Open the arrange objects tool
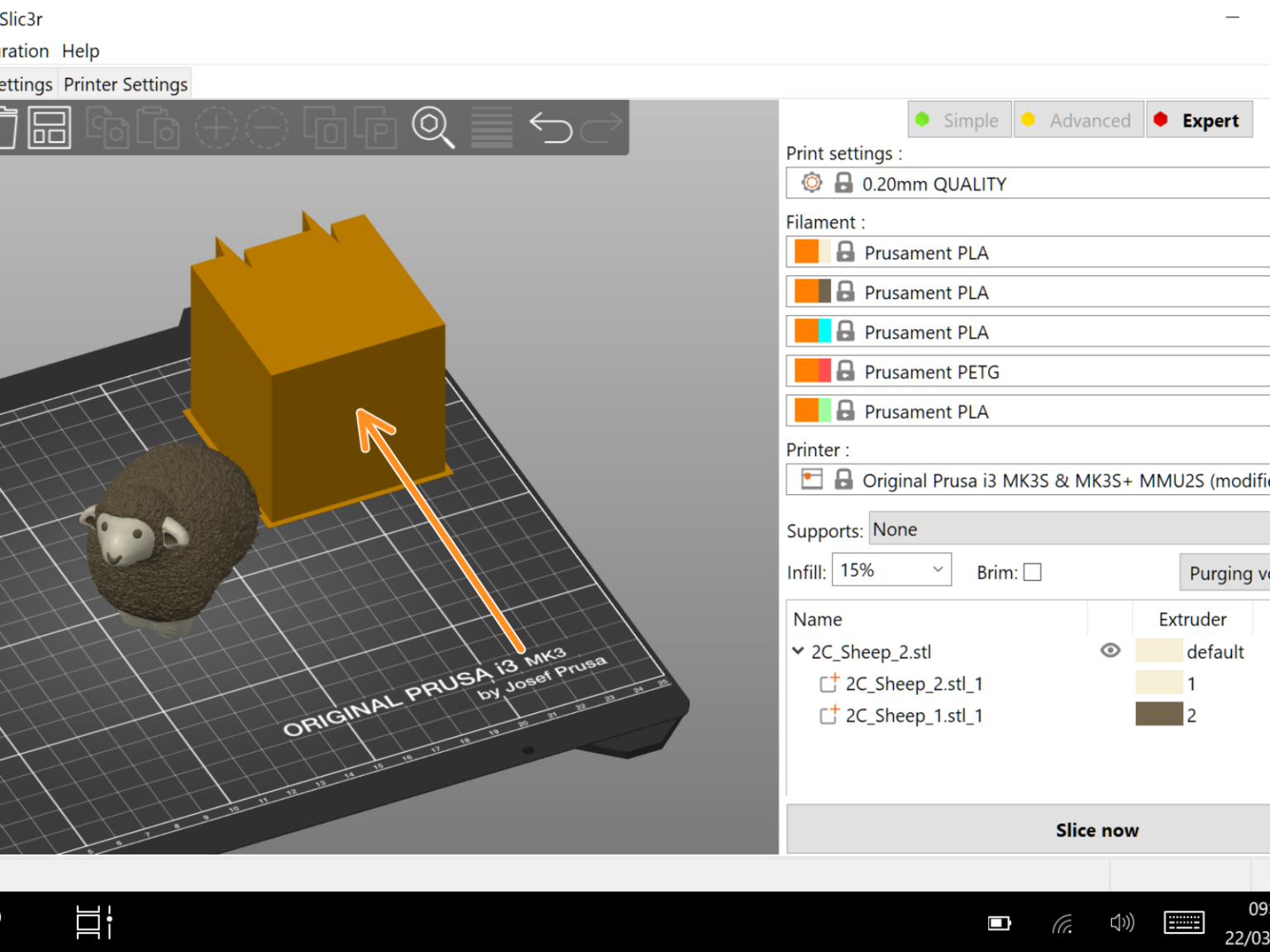The image size is (1270, 952). [49, 127]
